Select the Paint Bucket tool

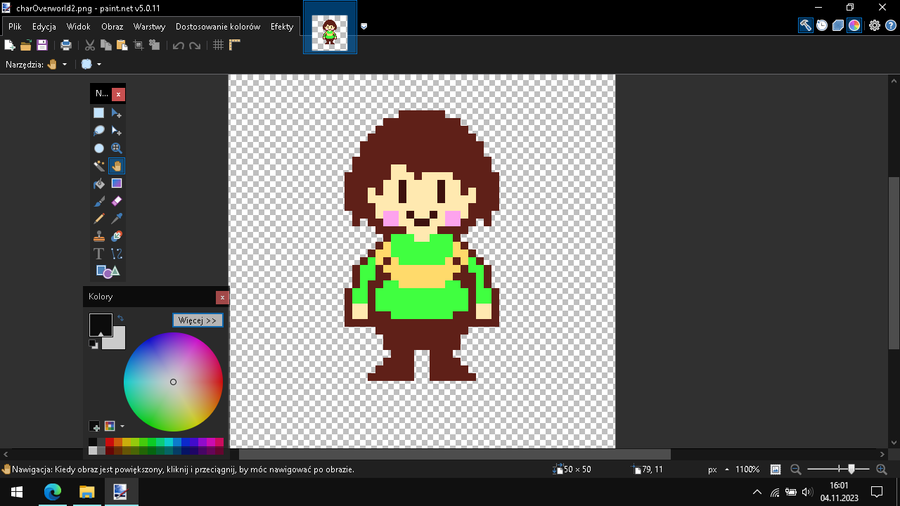pos(99,184)
